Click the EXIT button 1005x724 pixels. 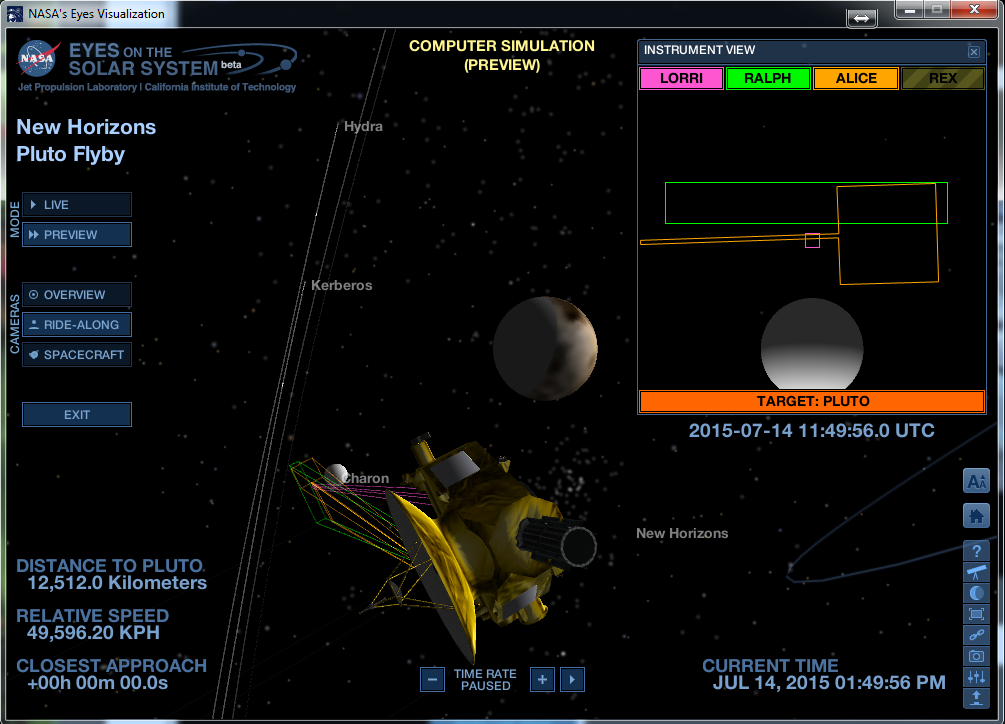(77, 415)
